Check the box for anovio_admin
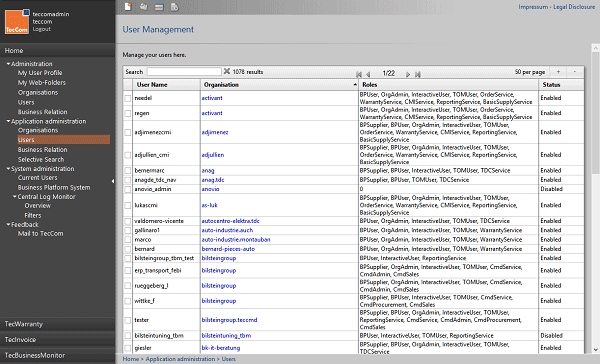The image size is (600, 364). pyautogui.click(x=128, y=189)
